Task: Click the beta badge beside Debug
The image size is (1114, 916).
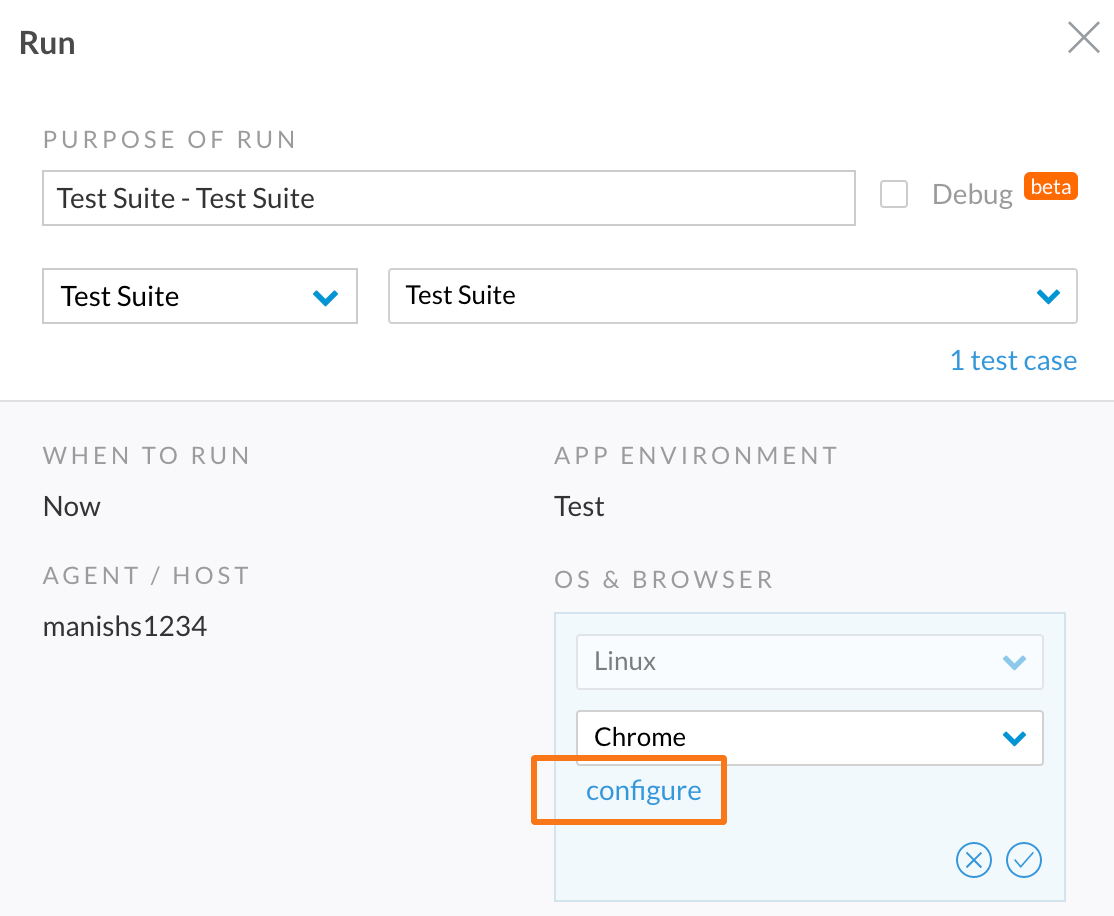Action: pyautogui.click(x=1051, y=187)
